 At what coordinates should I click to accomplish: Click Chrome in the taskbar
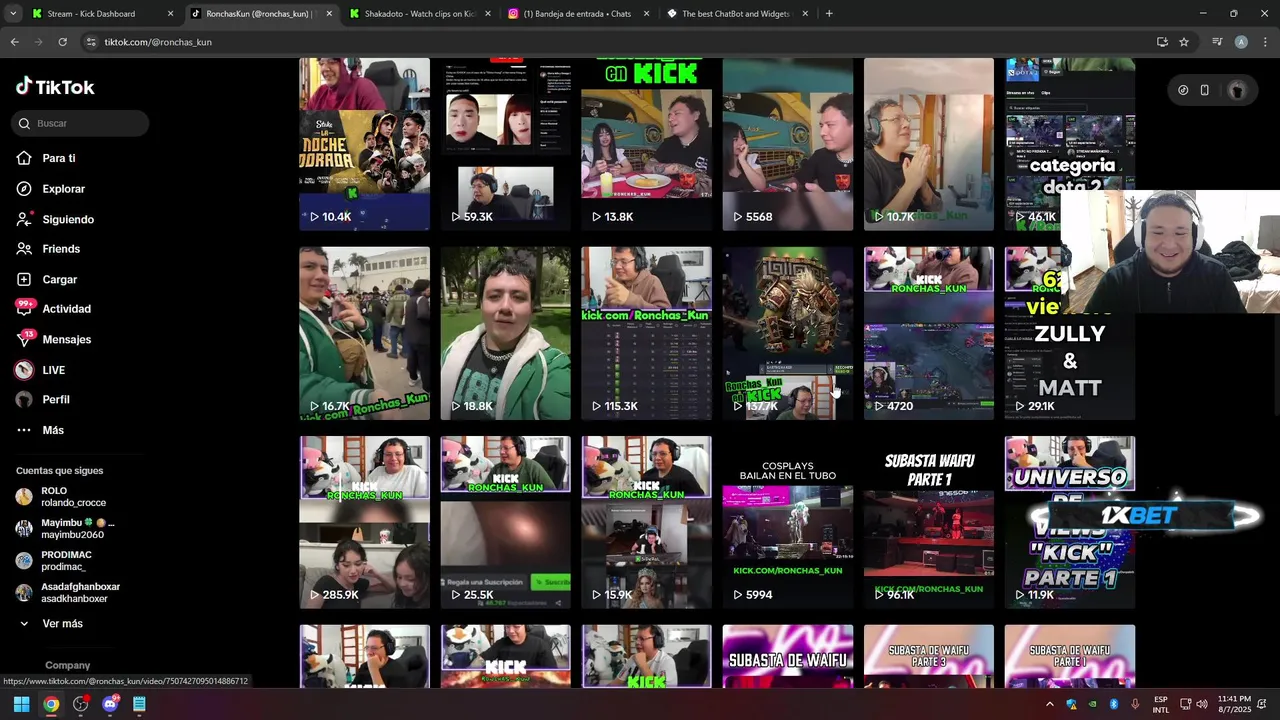[51, 704]
